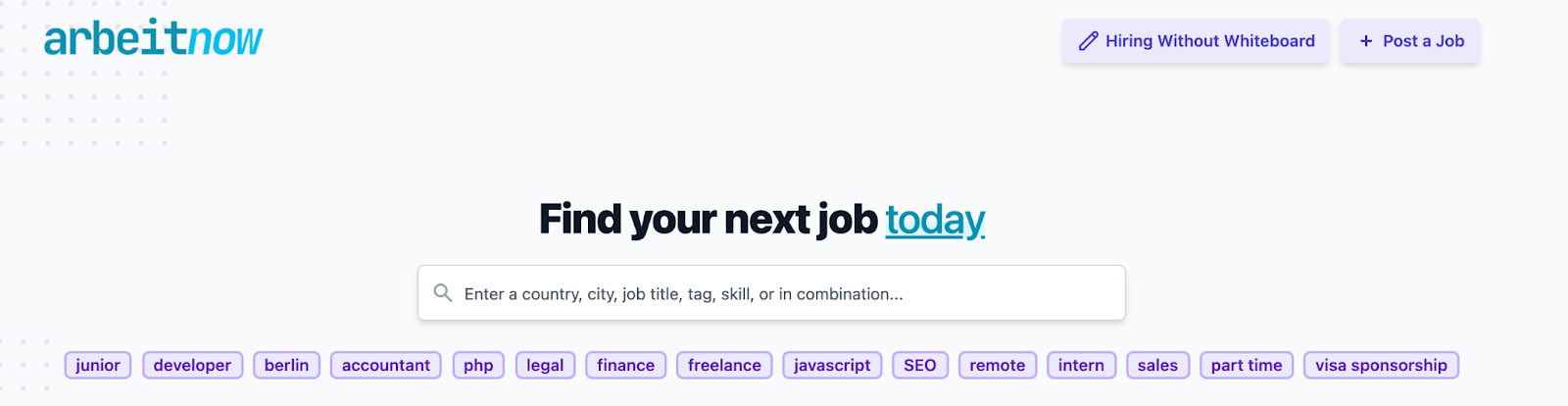
Task: Select the visa sponsorship tag
Action: 1381,365
